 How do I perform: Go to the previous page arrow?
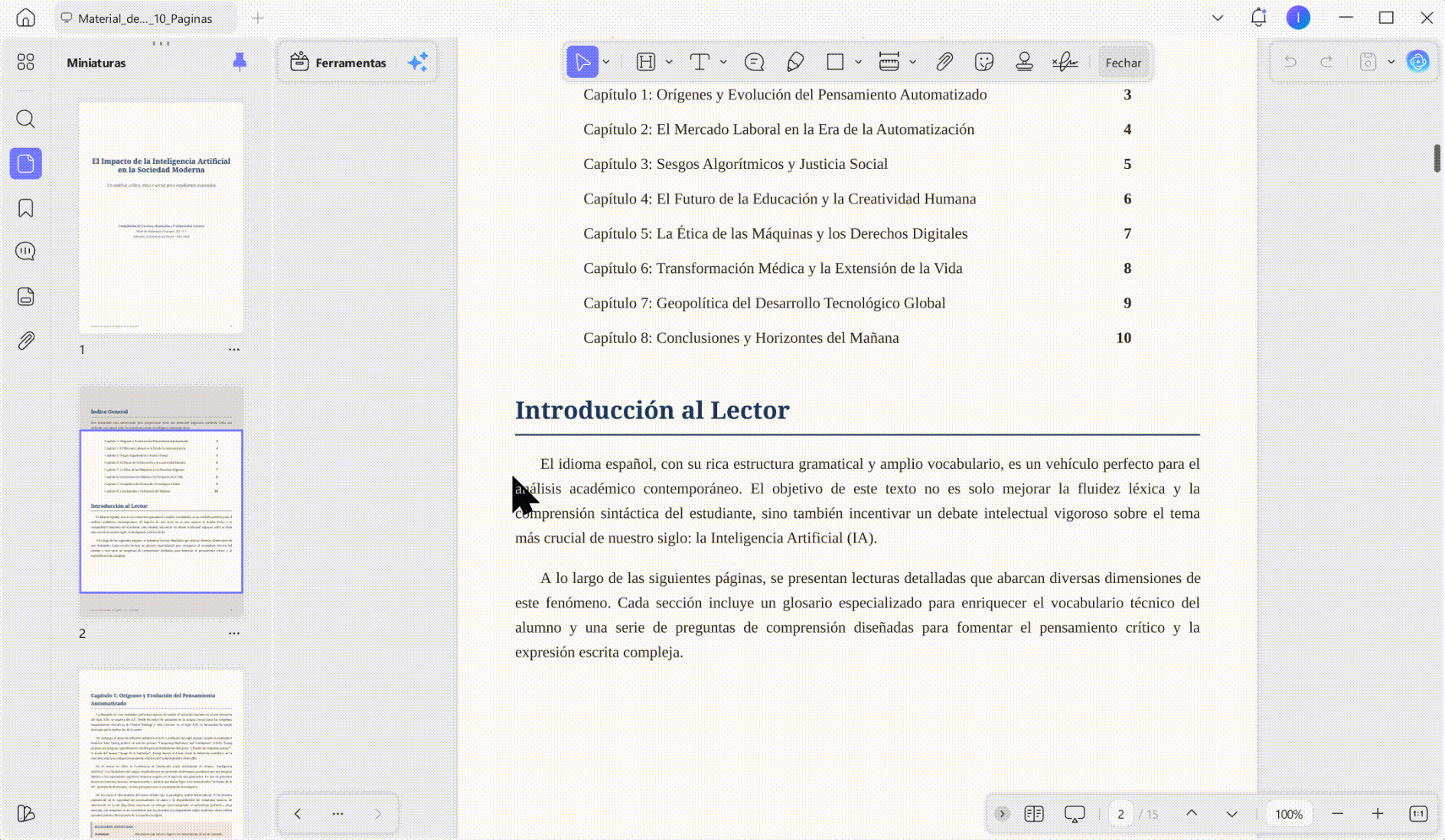click(x=1192, y=813)
